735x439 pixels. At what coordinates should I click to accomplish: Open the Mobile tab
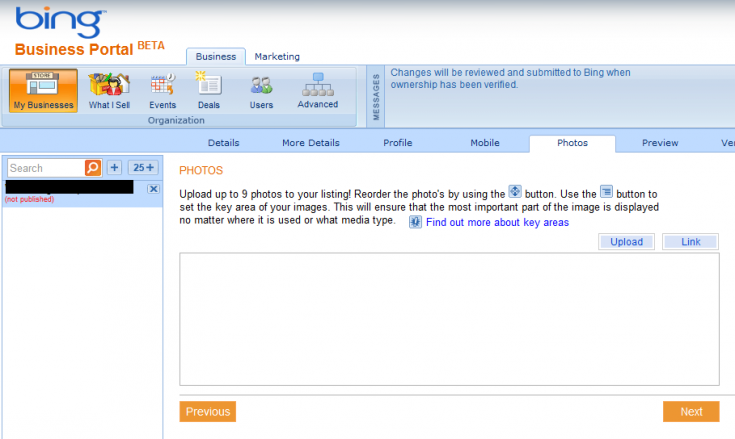(x=485, y=143)
